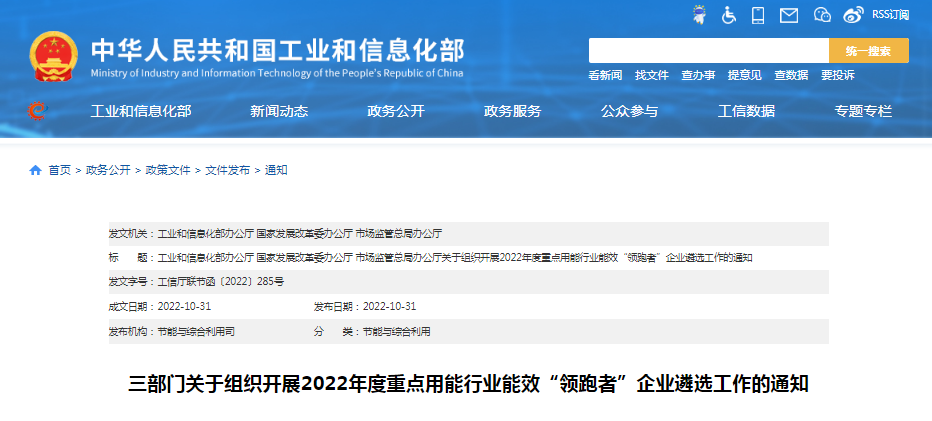Open 专题专栏 navigation item
The height and width of the screenshot is (421, 932).
coord(863,111)
